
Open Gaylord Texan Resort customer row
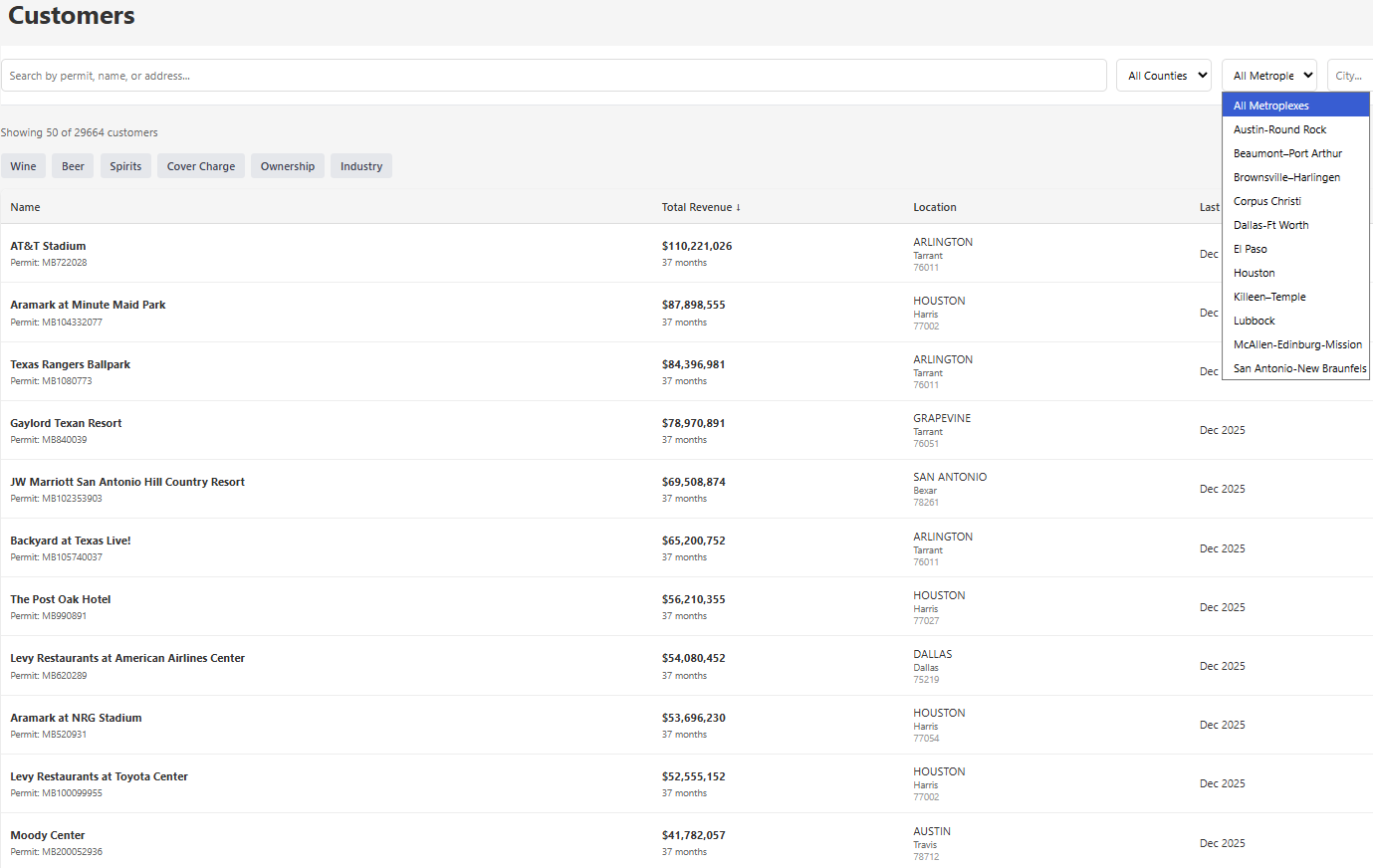coord(66,423)
